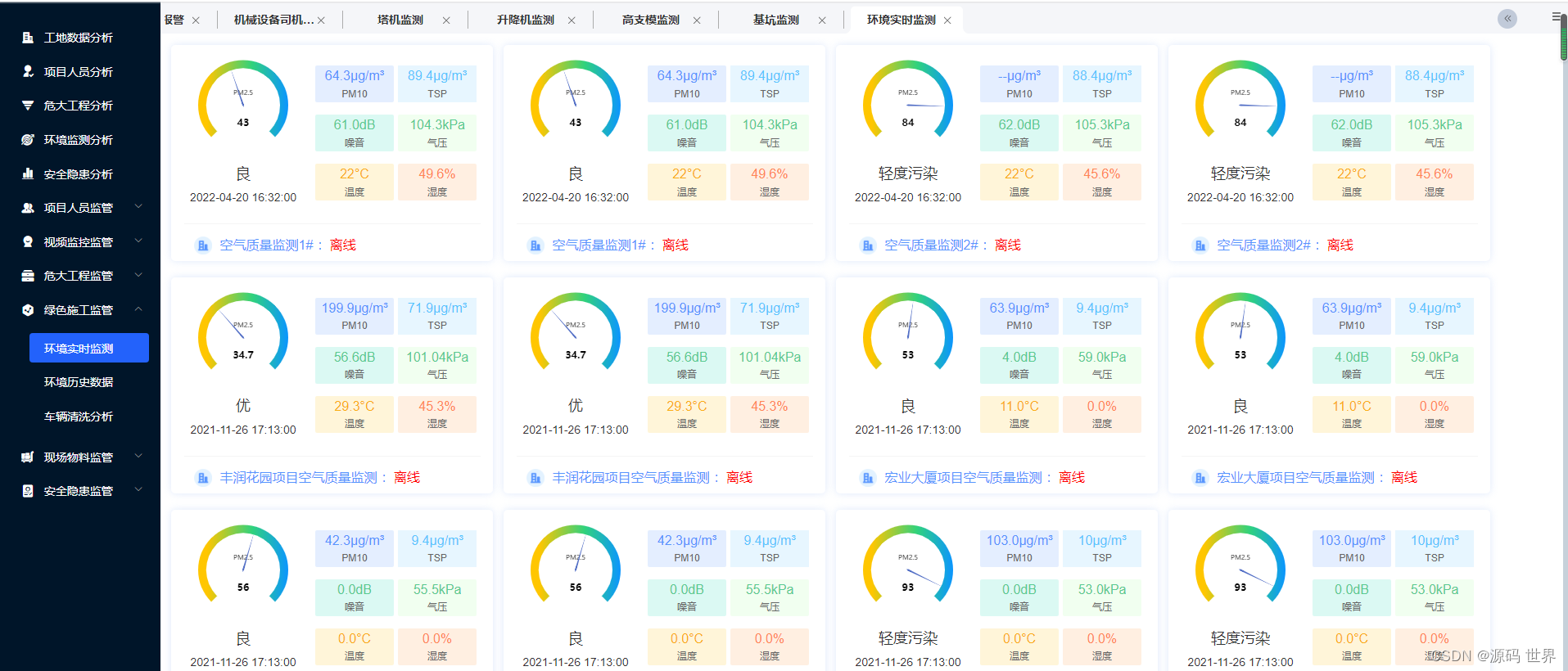Expand the 安全隐患监管 submenu chevron
Image resolution: width=1568 pixels, height=671 pixels.
pyautogui.click(x=138, y=490)
